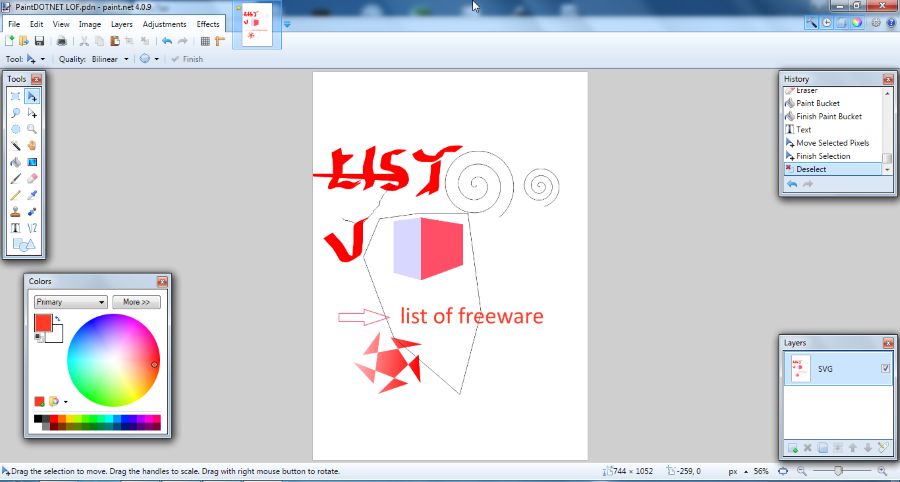Image resolution: width=900 pixels, height=482 pixels.
Task: Open layer properties icon in Layers panel
Action: 883,448
